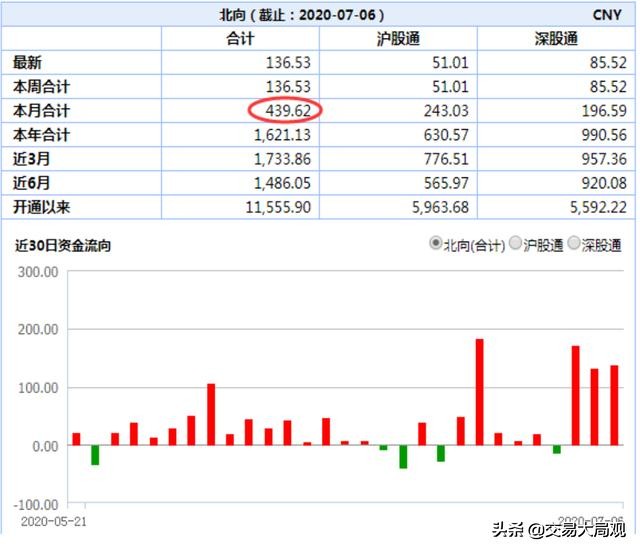Image resolution: width=640 pixels, height=552 pixels.
Task: Click the tallest red bar in chart
Action: [479, 392]
